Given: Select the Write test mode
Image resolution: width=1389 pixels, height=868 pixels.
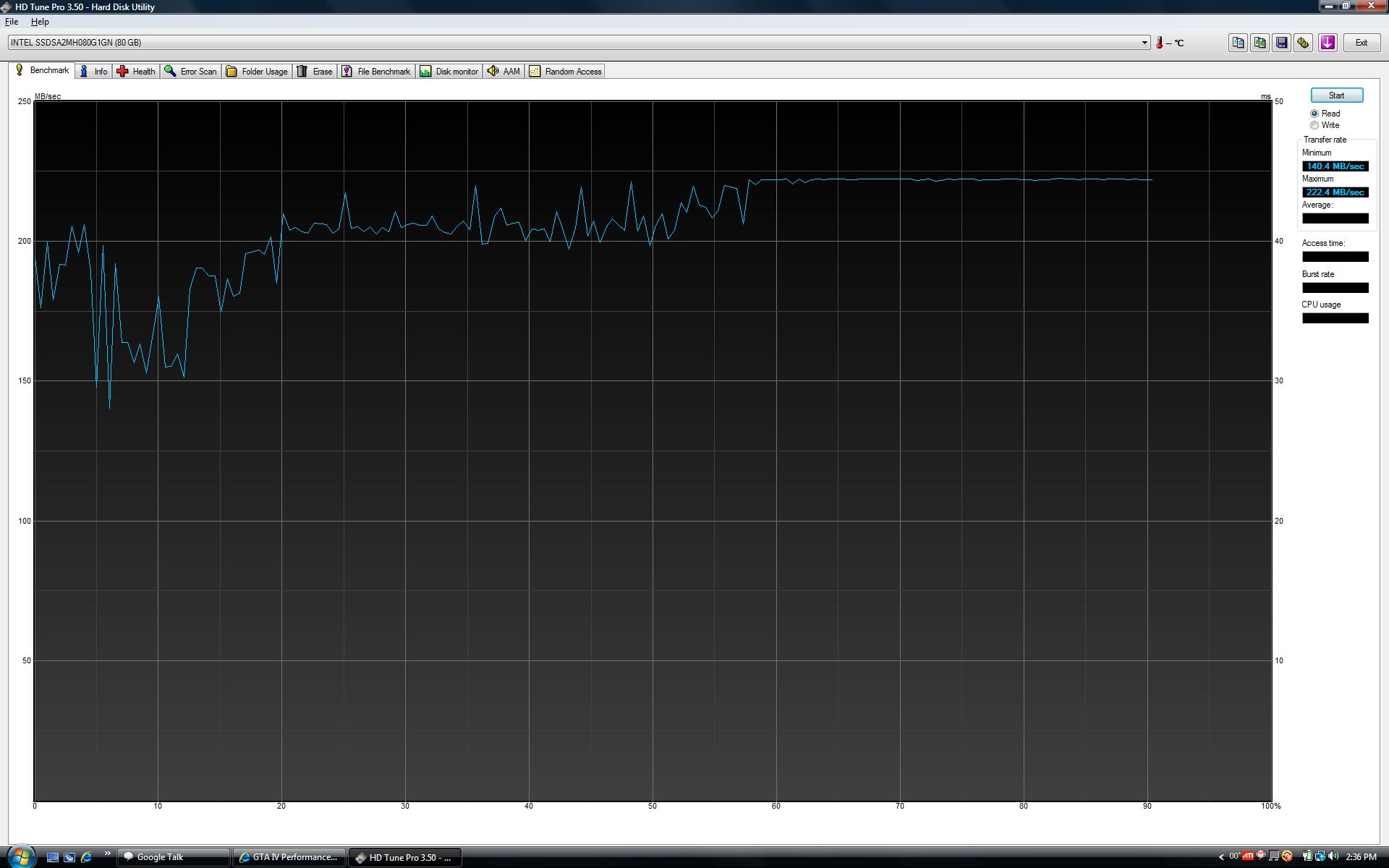Looking at the screenshot, I should pyautogui.click(x=1325, y=125).
